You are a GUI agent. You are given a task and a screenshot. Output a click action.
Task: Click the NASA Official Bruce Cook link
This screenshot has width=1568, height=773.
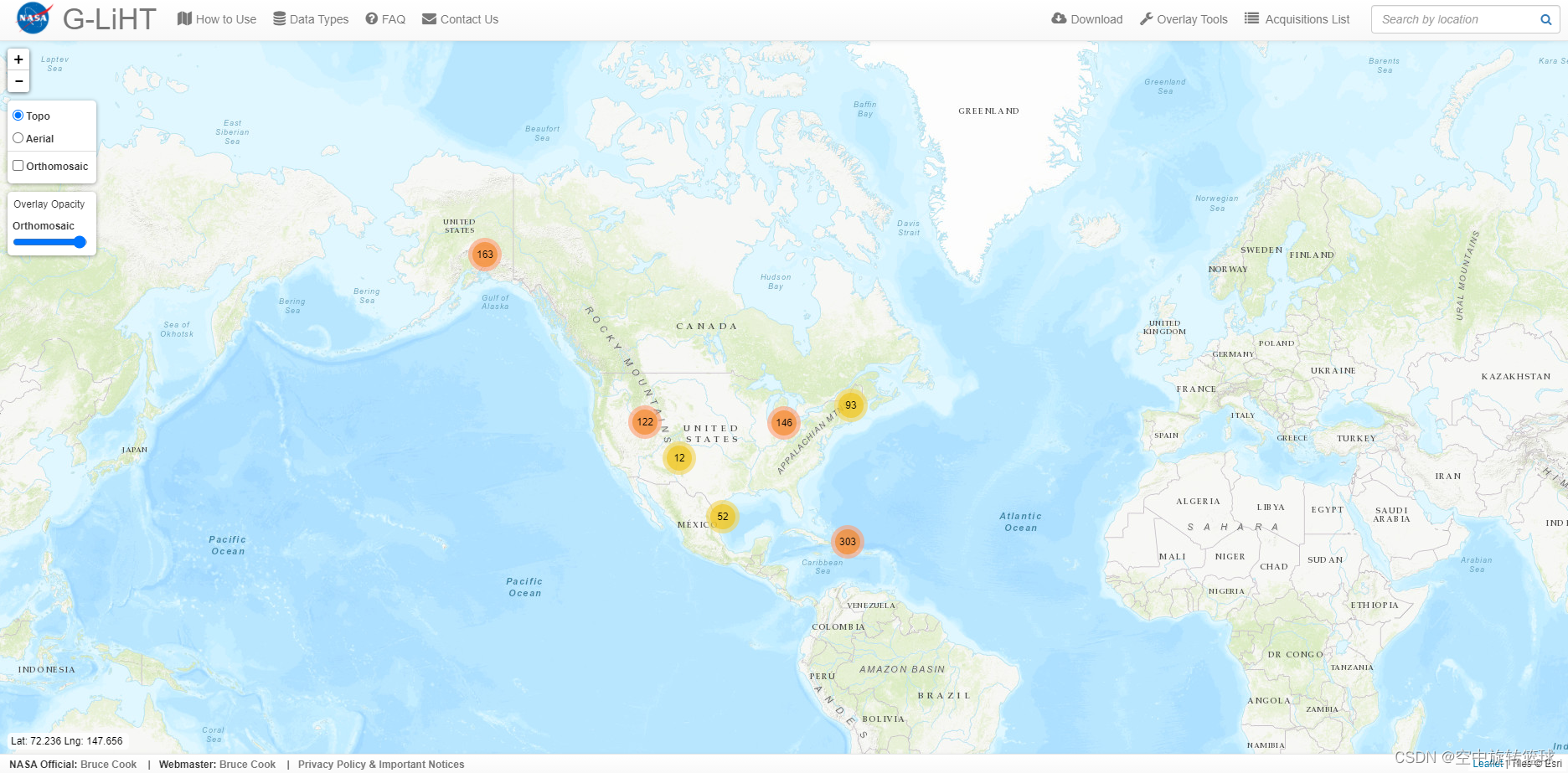coord(108,764)
